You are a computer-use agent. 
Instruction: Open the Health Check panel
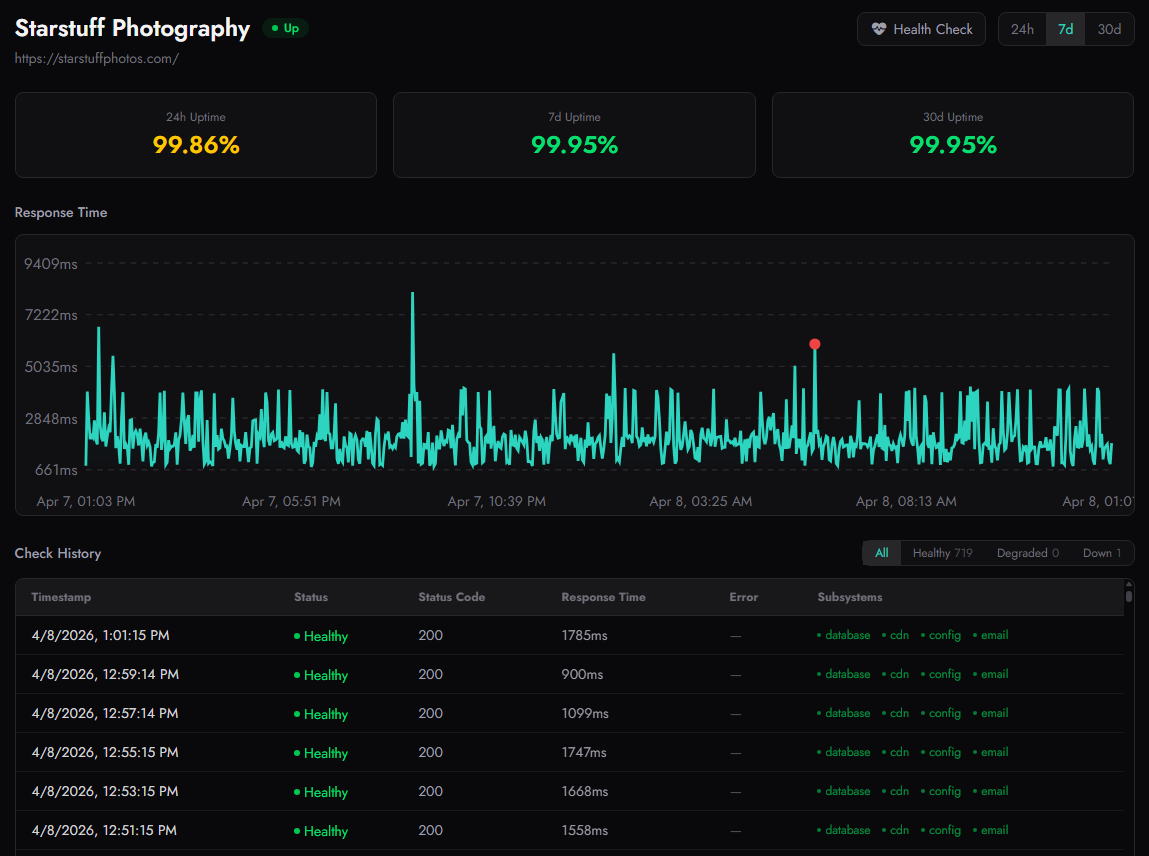click(921, 29)
